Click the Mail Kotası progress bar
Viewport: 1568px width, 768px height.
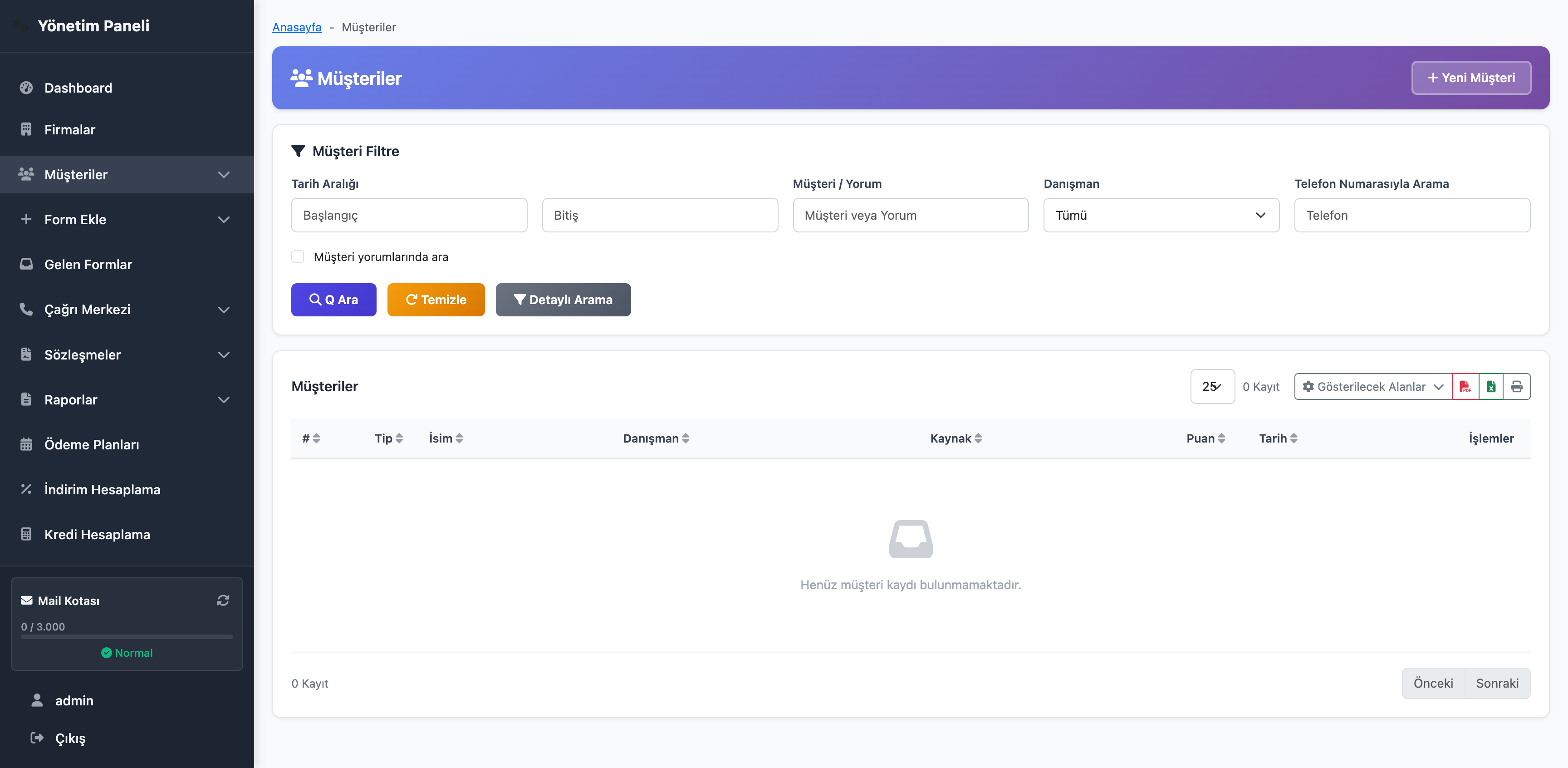click(x=127, y=637)
